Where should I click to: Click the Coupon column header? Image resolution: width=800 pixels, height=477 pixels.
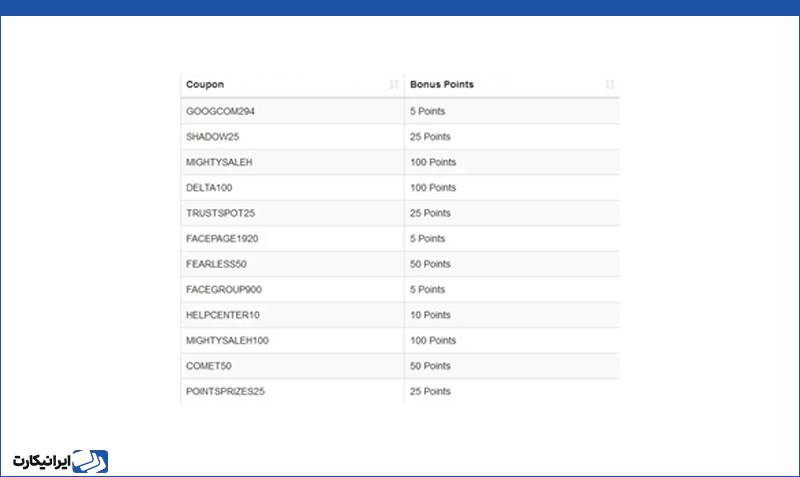(x=205, y=85)
